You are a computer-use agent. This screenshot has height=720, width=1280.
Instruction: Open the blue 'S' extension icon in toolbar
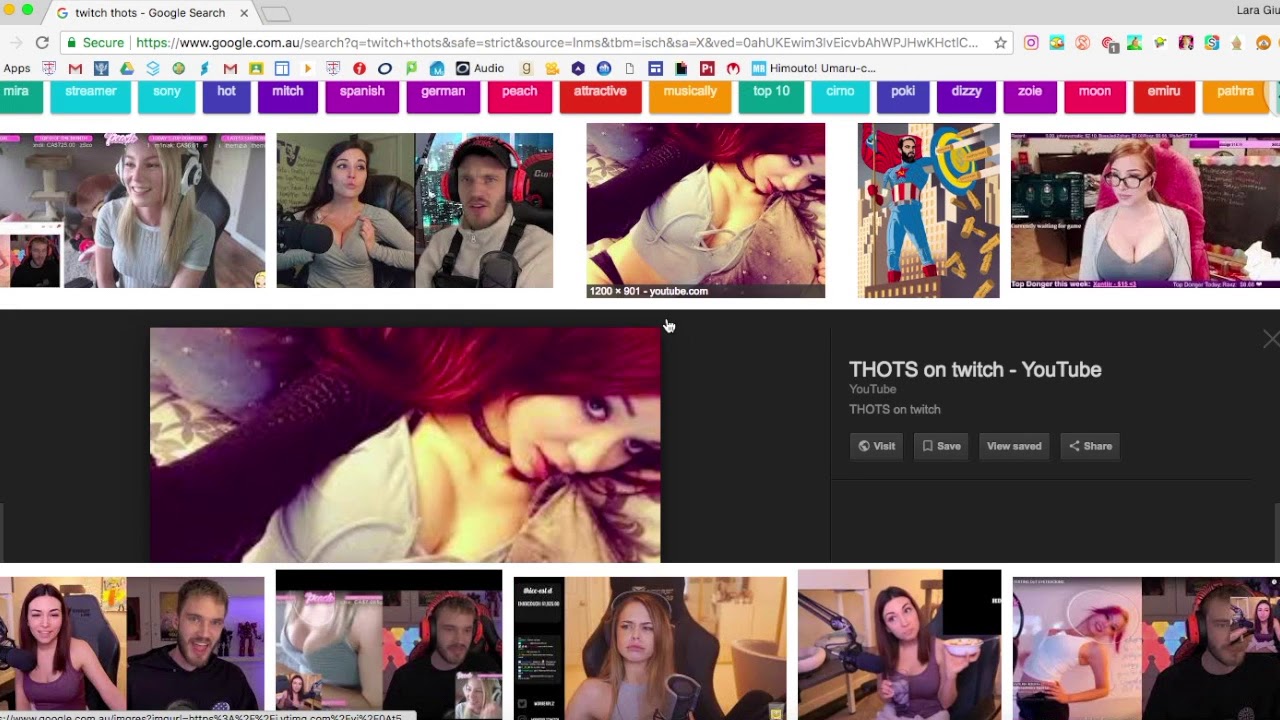pyautogui.click(x=1211, y=43)
